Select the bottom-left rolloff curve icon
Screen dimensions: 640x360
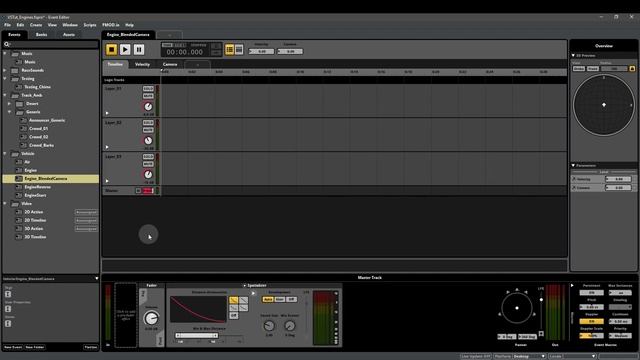click(x=233, y=308)
